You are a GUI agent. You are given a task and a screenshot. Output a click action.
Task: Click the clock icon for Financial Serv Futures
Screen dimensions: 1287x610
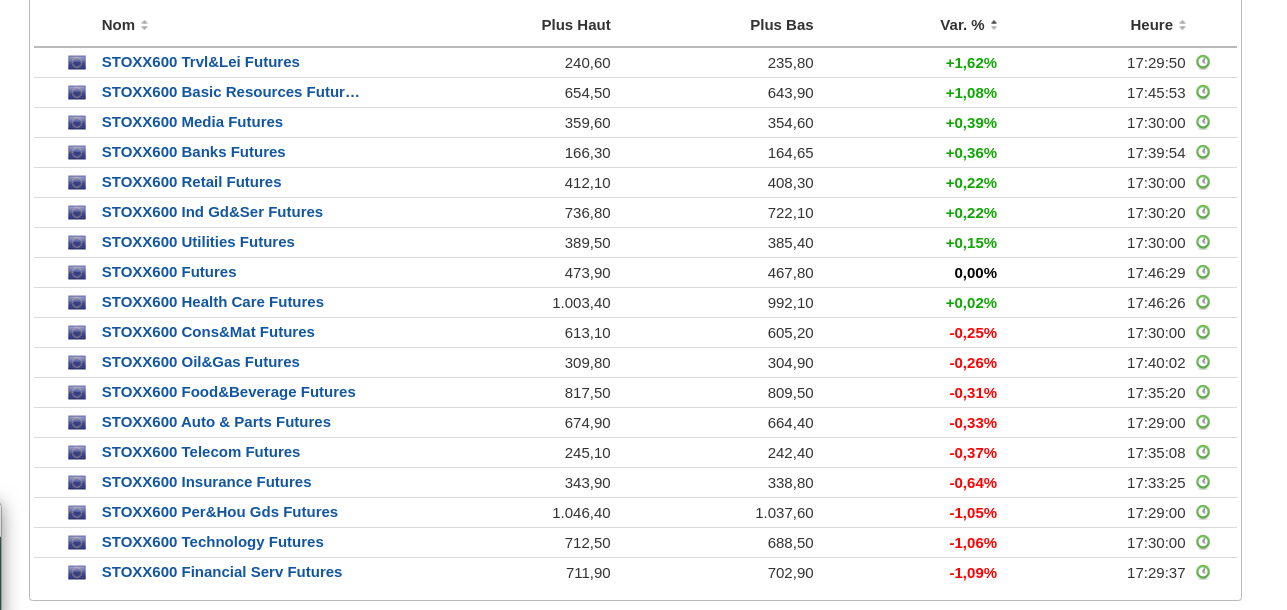(x=1203, y=572)
